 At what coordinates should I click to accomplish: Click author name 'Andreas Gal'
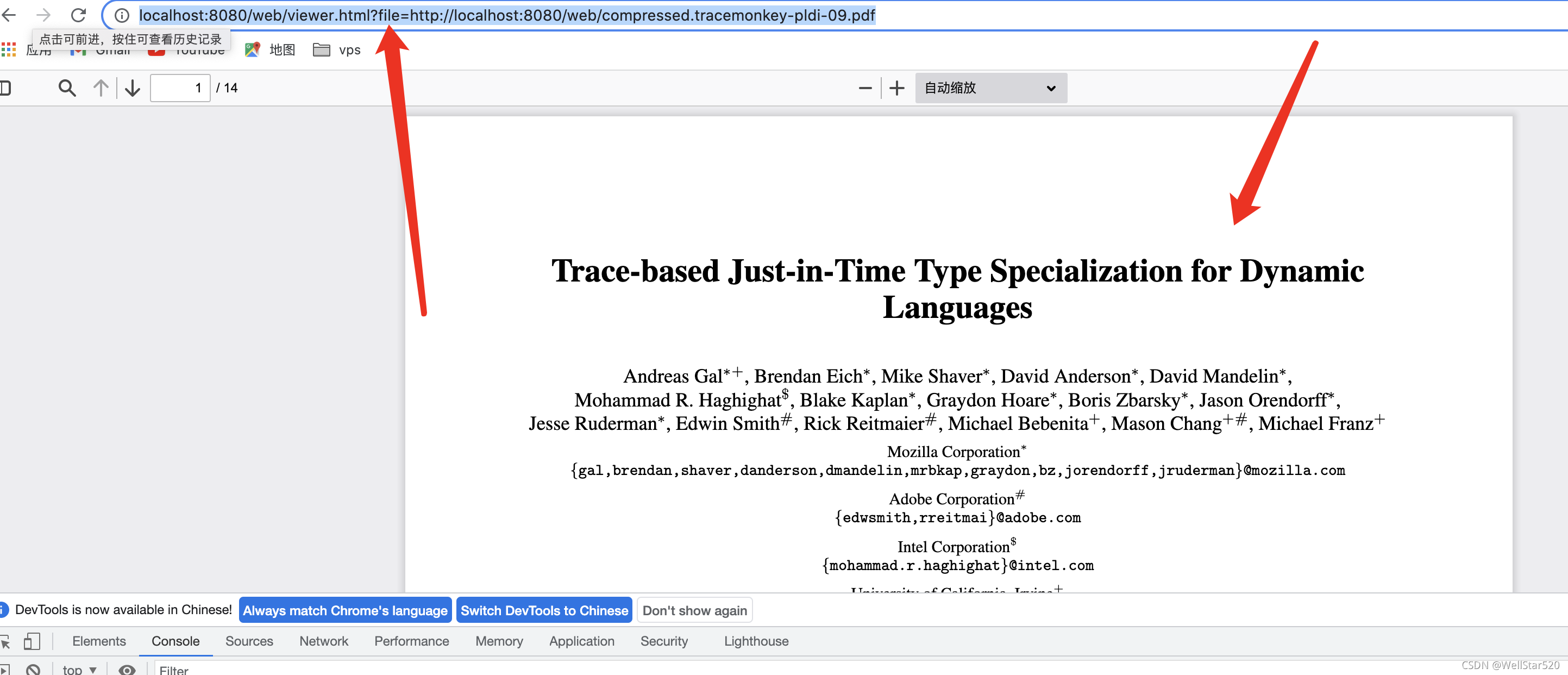673,376
